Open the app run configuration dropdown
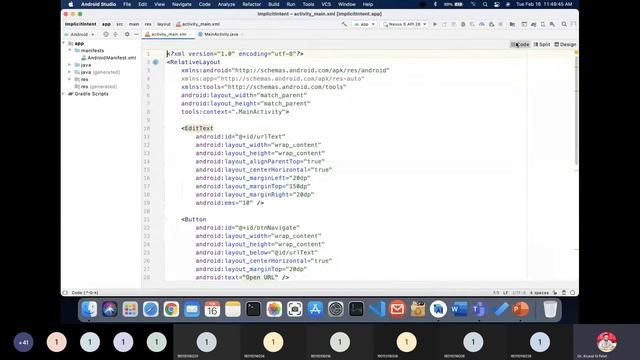Image resolution: width=640 pixels, height=360 pixels. 364,24
